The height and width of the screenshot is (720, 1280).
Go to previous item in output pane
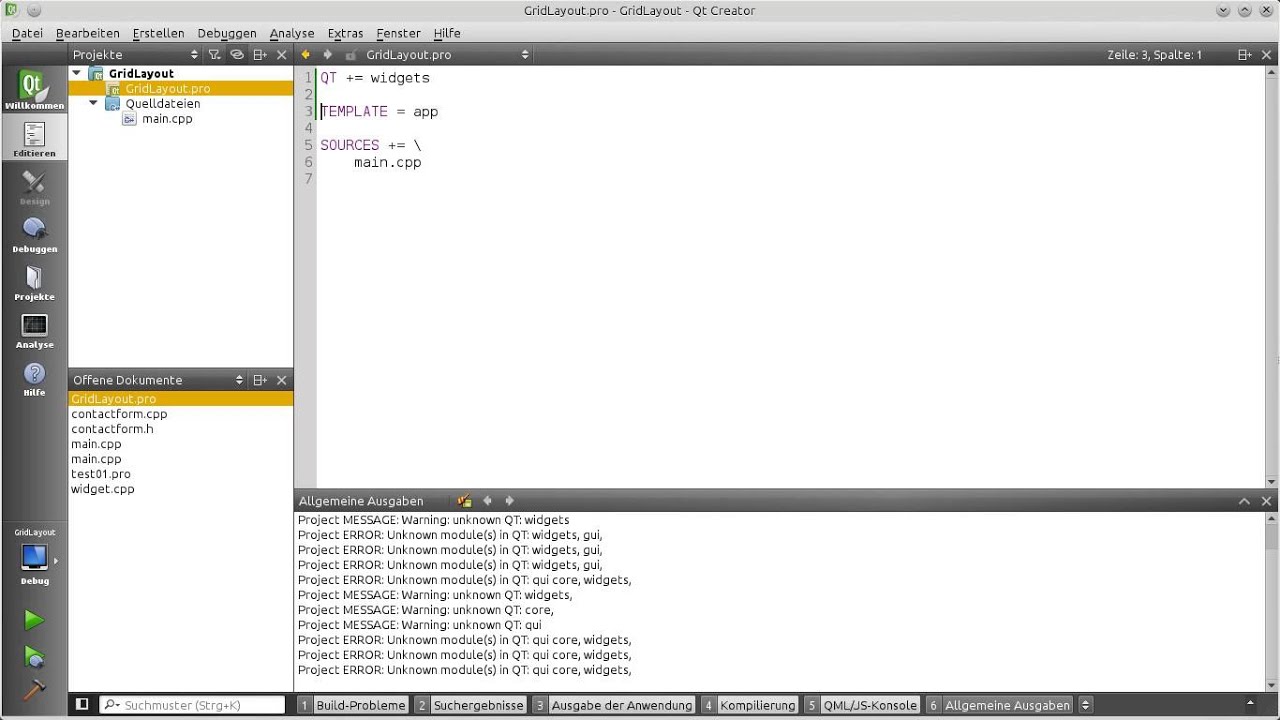[488, 501]
